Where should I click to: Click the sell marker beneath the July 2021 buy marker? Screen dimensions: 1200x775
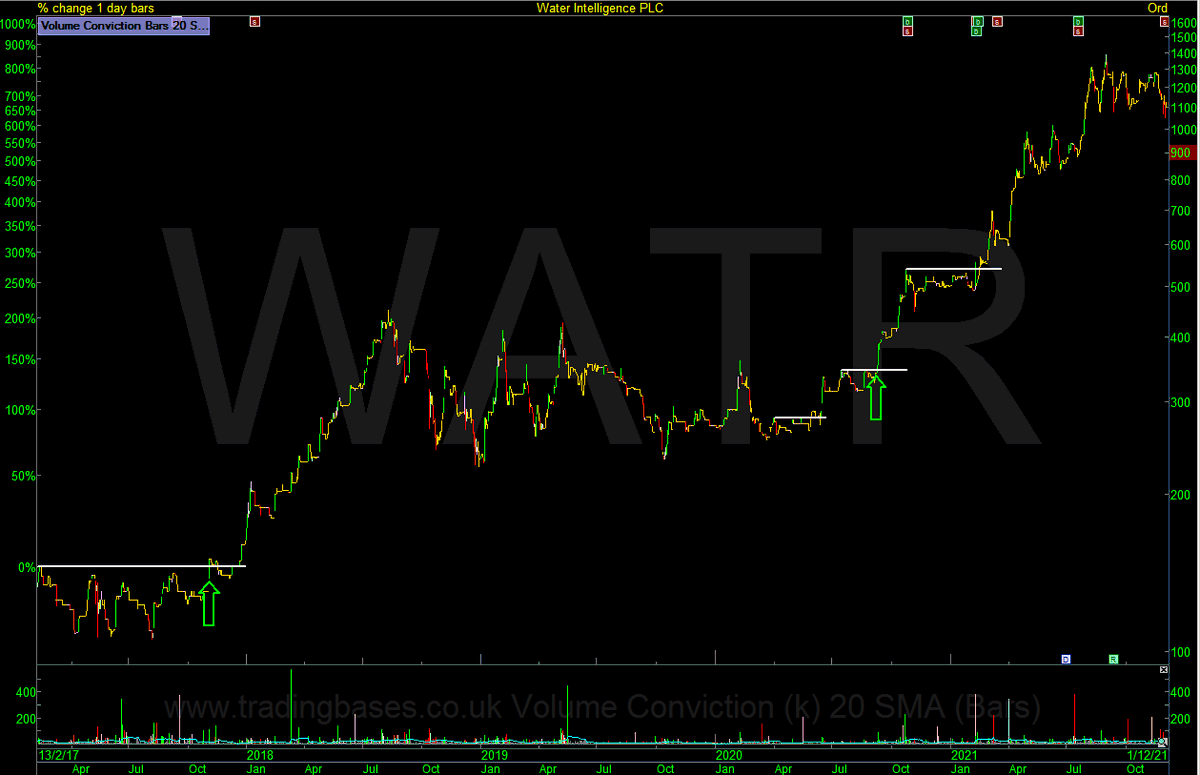click(x=1078, y=31)
